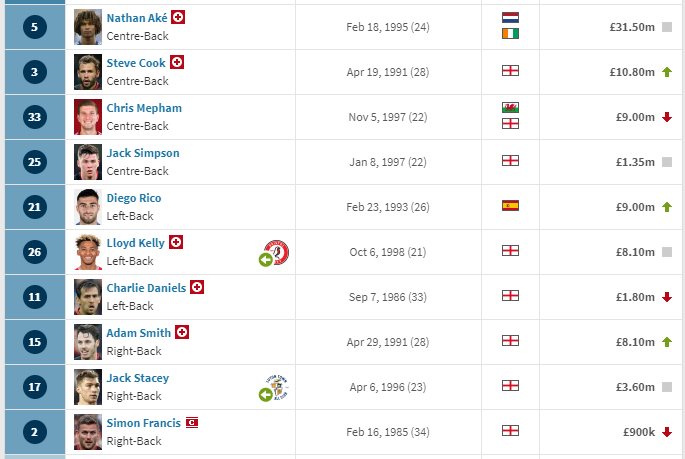685x459 pixels.
Task: Click the Welsh flag for Chris Mepham
Action: (x=510, y=107)
